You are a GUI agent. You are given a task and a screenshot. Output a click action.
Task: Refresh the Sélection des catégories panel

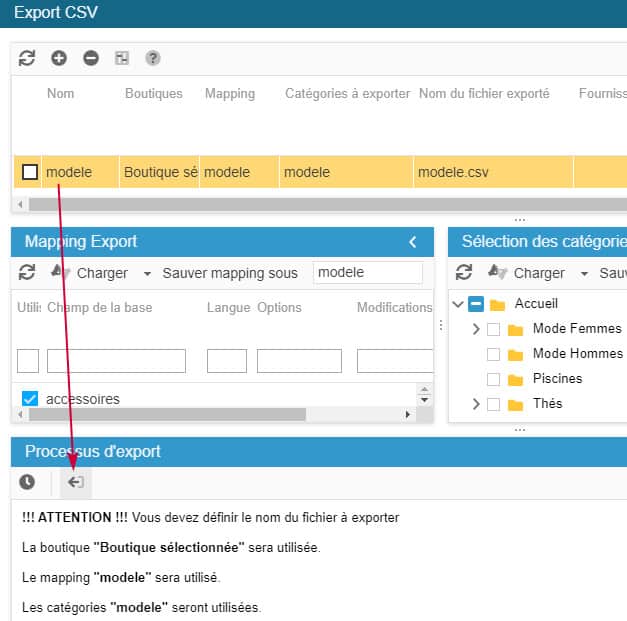tap(464, 272)
